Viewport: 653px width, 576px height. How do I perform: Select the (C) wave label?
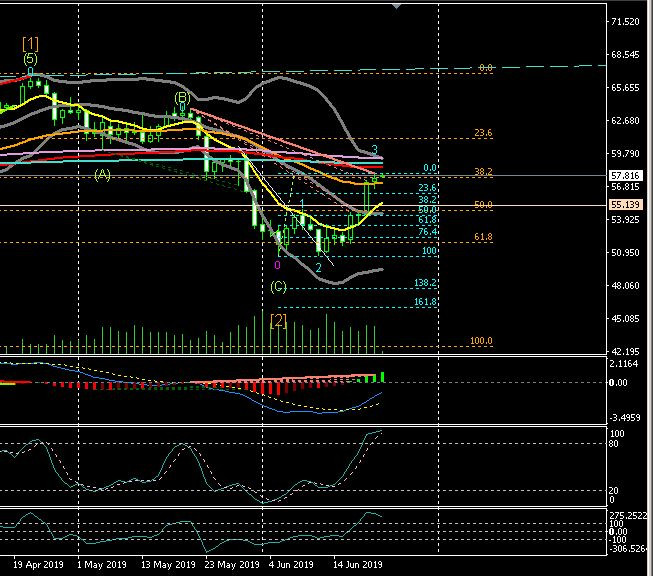(279, 287)
